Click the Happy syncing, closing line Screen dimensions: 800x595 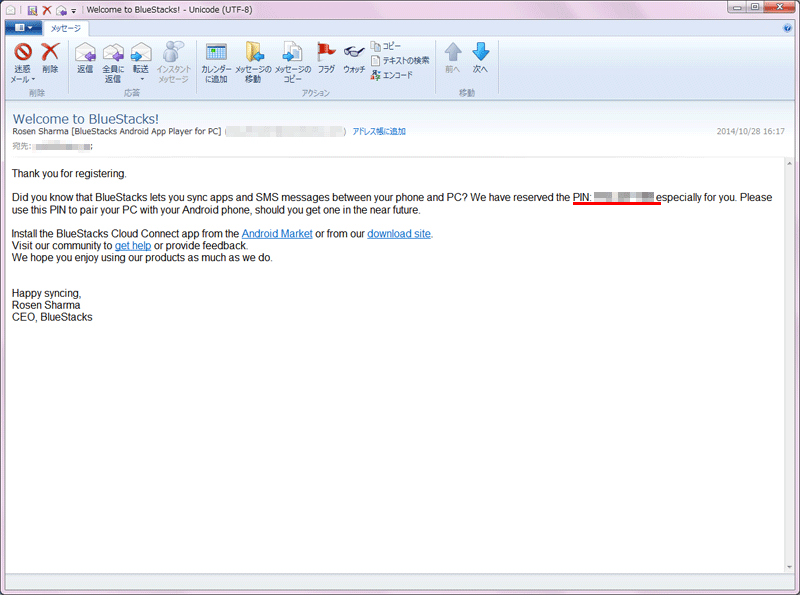46,293
